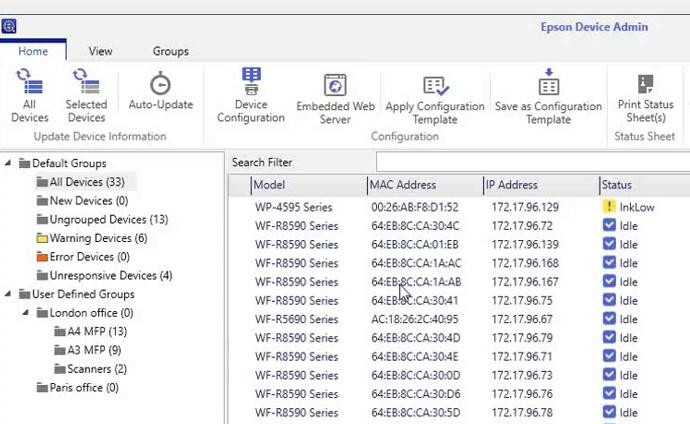Select the A3 MFP (9) group
690x424 pixels.
pos(94,350)
